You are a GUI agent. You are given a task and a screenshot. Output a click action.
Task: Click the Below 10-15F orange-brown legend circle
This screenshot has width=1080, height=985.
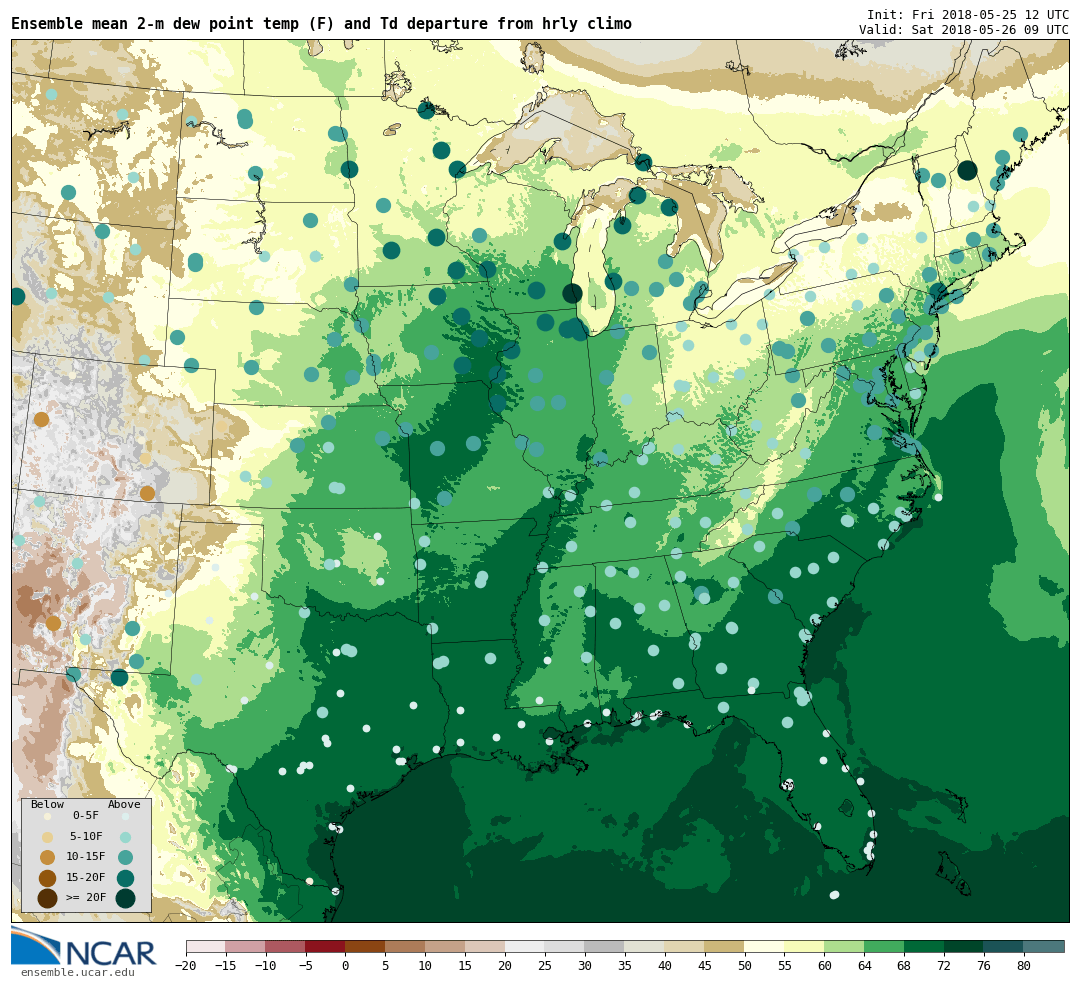[x=48, y=858]
